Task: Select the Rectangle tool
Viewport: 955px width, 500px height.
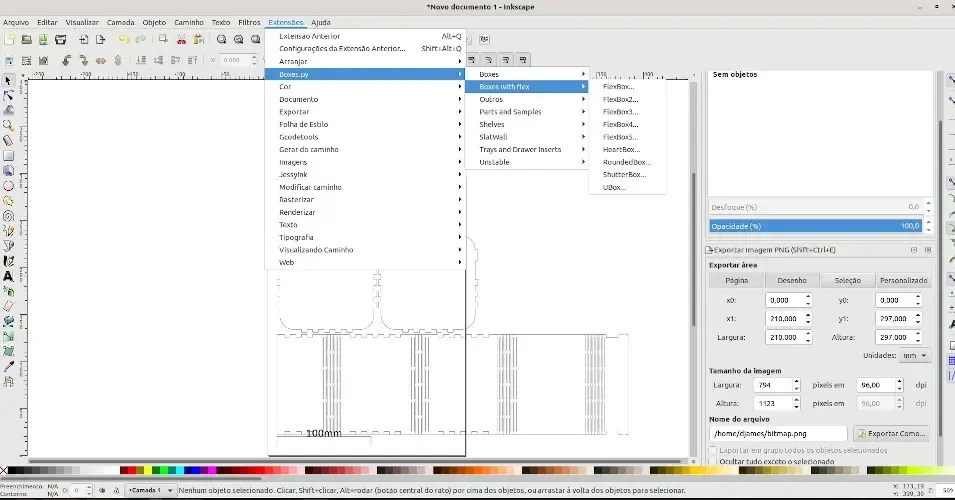Action: pos(8,155)
